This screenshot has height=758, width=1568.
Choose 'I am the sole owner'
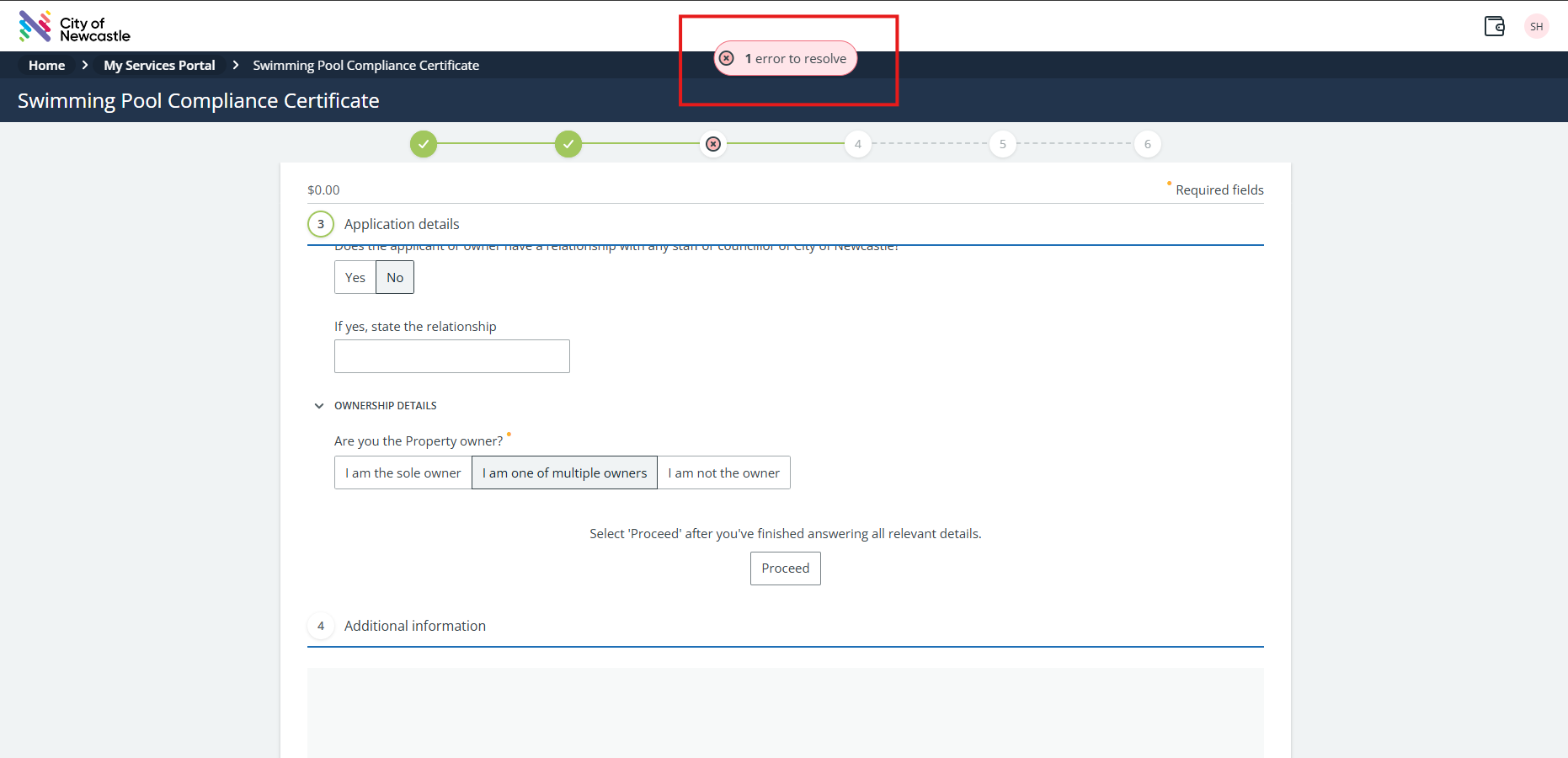(x=403, y=472)
